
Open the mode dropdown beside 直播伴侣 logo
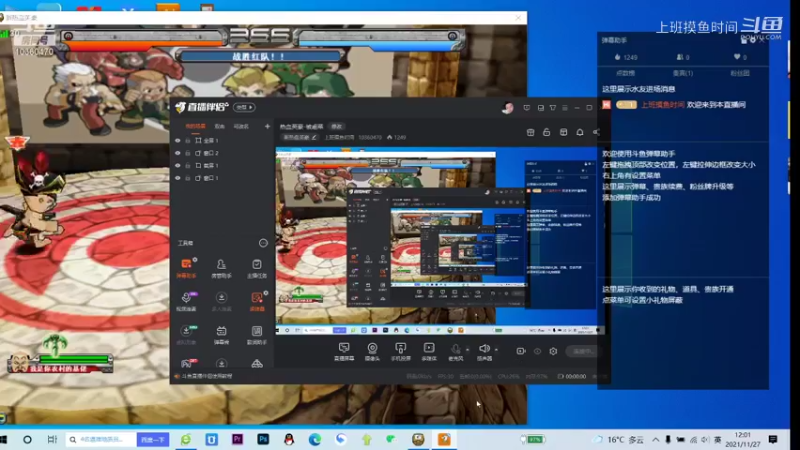244,107
